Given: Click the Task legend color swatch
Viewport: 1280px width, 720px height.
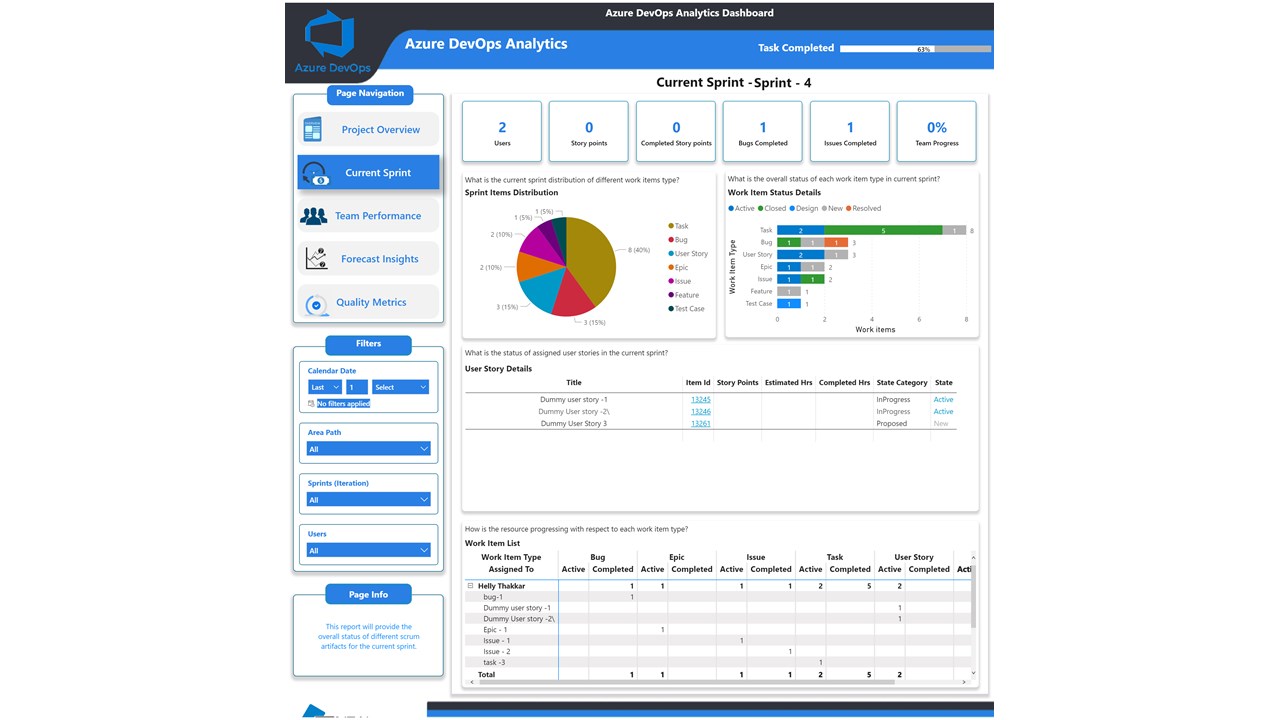Looking at the screenshot, I should 671,226.
